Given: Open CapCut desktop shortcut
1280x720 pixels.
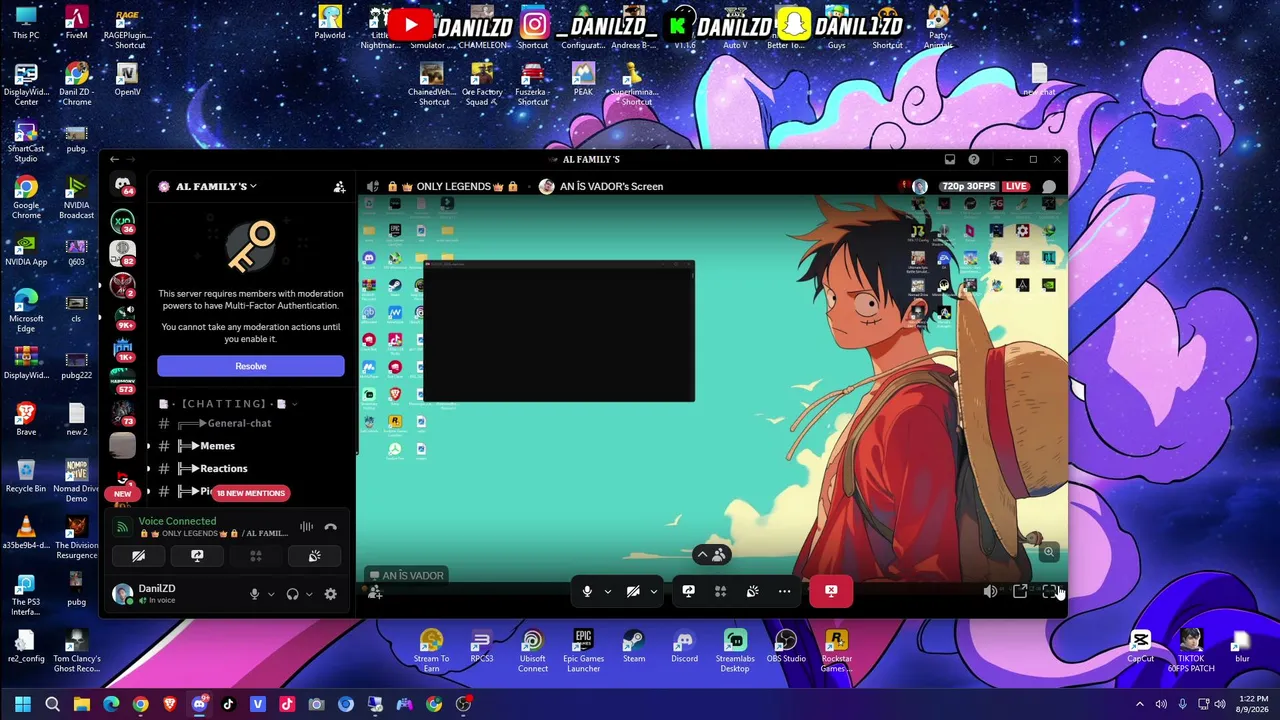Looking at the screenshot, I should pos(1140,646).
